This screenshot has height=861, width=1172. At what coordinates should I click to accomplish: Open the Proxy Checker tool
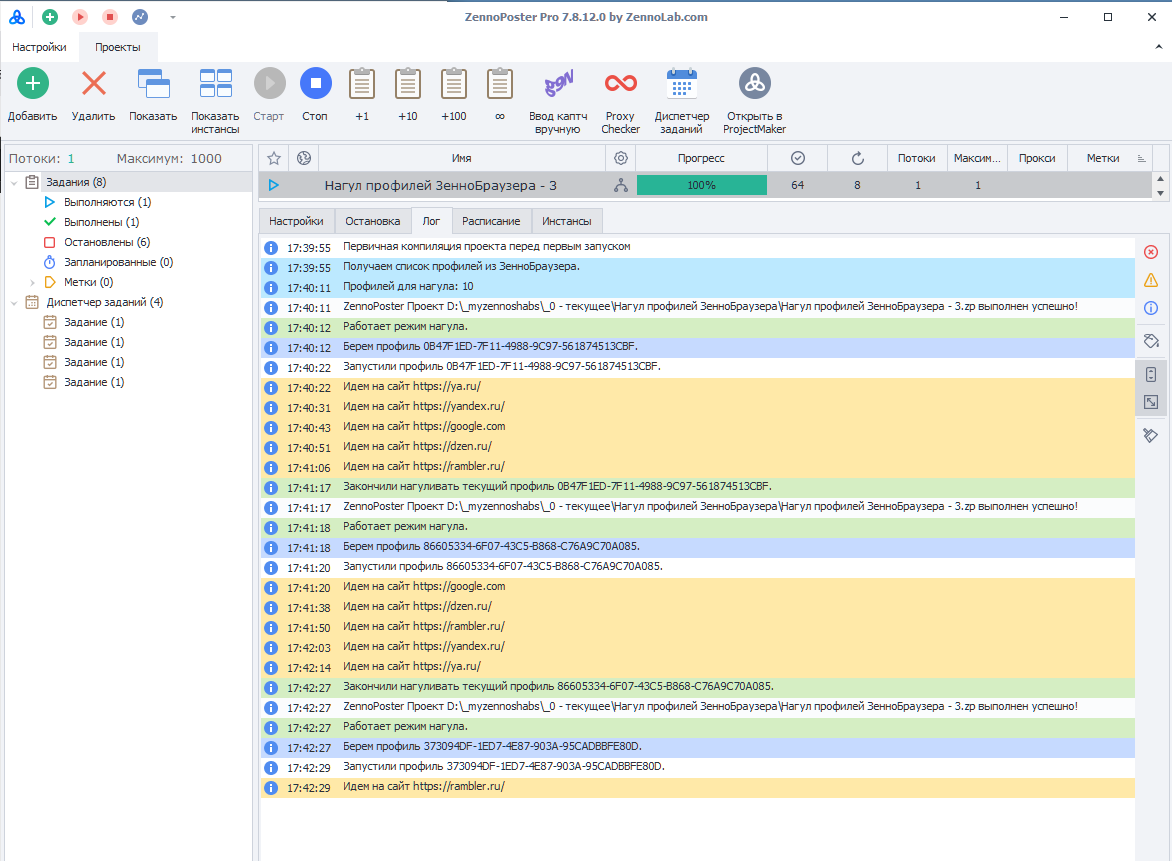(x=620, y=84)
